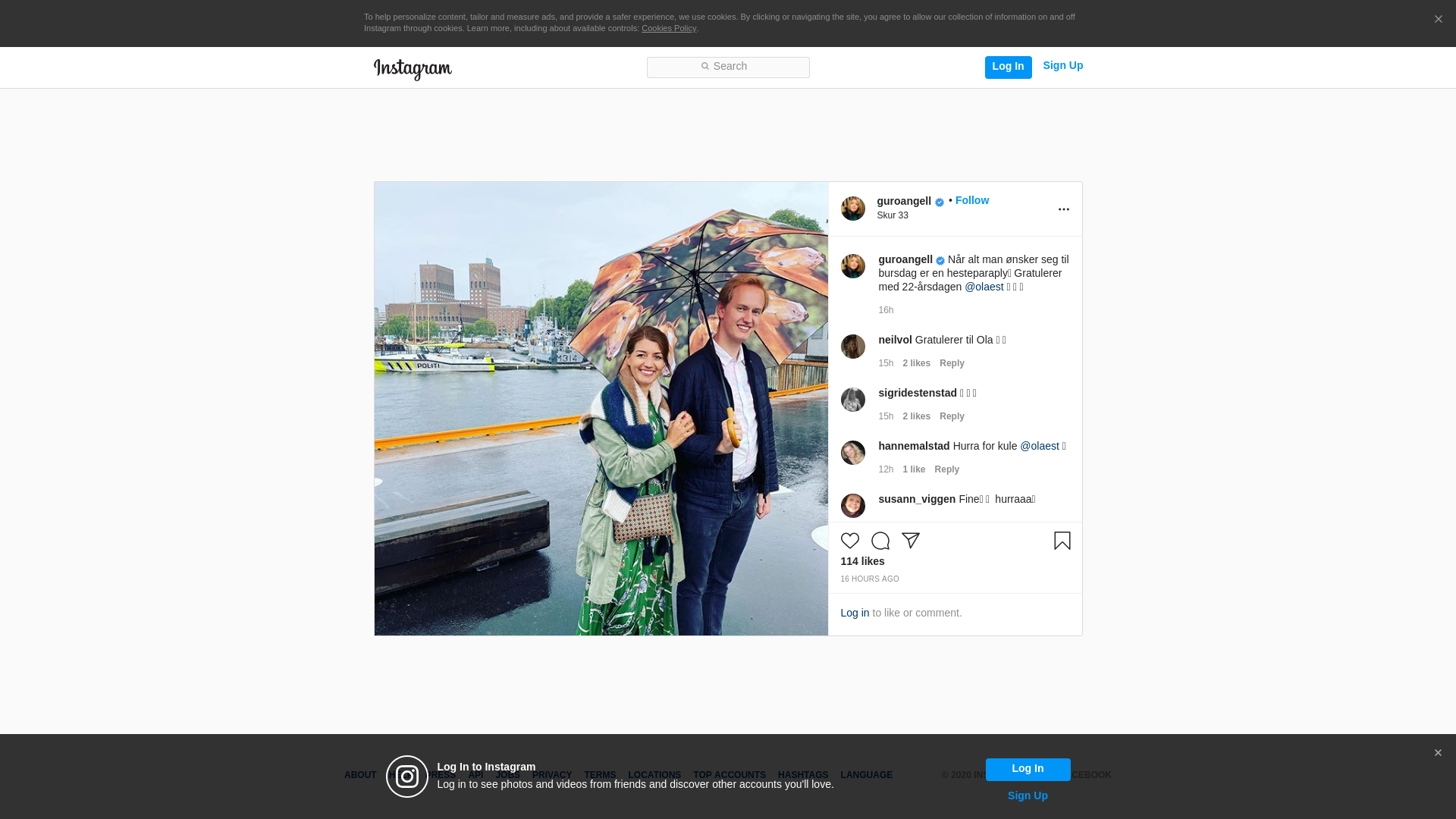Screen dimensions: 1456x819
Task: Open the HASHTAGS footer link
Action: [803, 775]
